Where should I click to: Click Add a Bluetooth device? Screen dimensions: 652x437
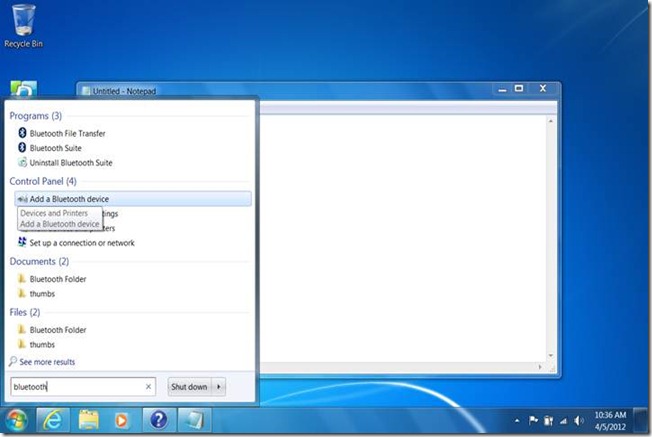(69, 199)
